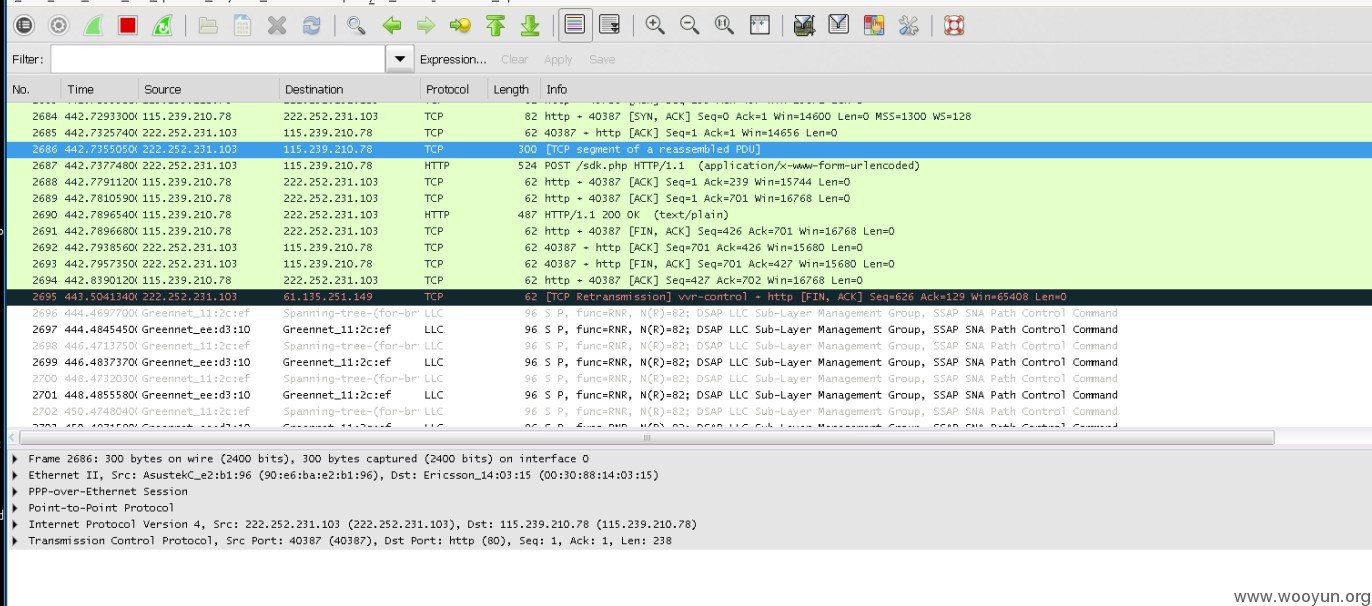Select packet 2699 LLC row
This screenshot has height=606, width=1372.
point(689,362)
